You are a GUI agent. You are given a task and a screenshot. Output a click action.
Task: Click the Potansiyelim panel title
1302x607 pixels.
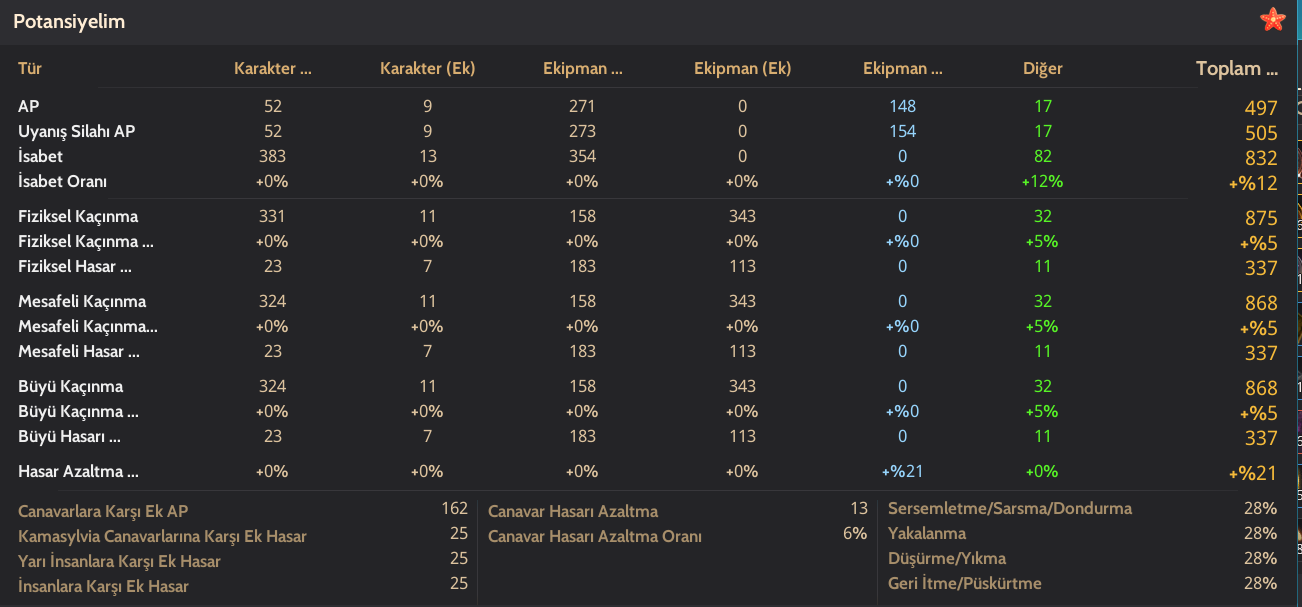69,21
